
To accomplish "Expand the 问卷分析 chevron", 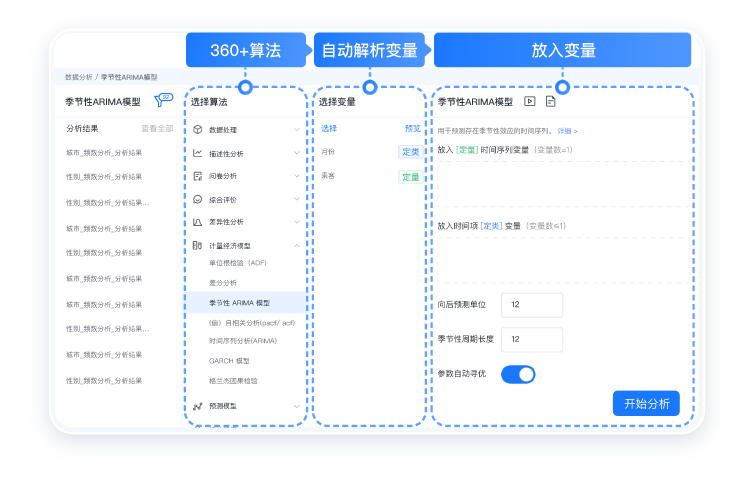I will [297, 176].
